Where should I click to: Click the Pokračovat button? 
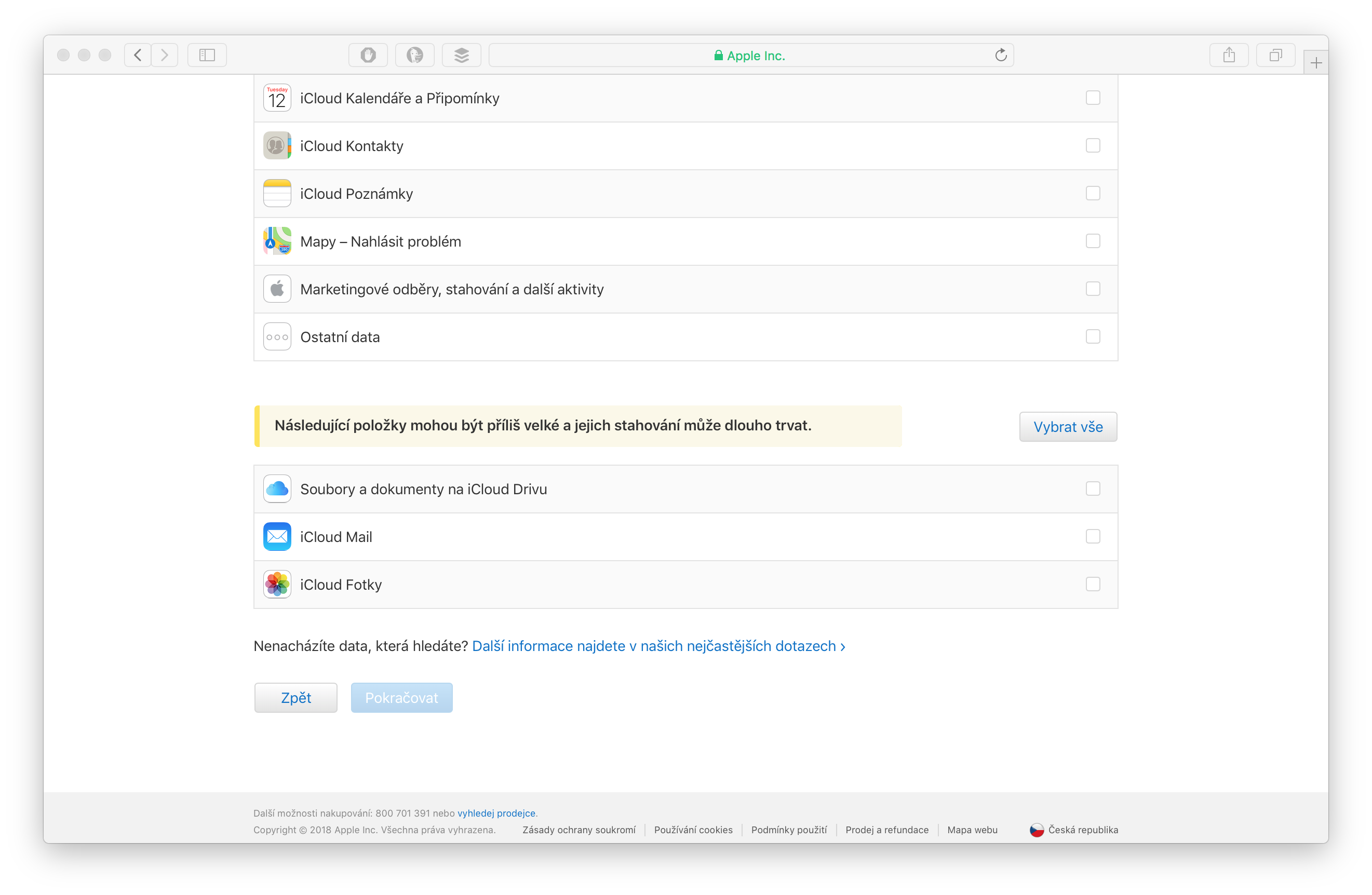pyautogui.click(x=402, y=698)
